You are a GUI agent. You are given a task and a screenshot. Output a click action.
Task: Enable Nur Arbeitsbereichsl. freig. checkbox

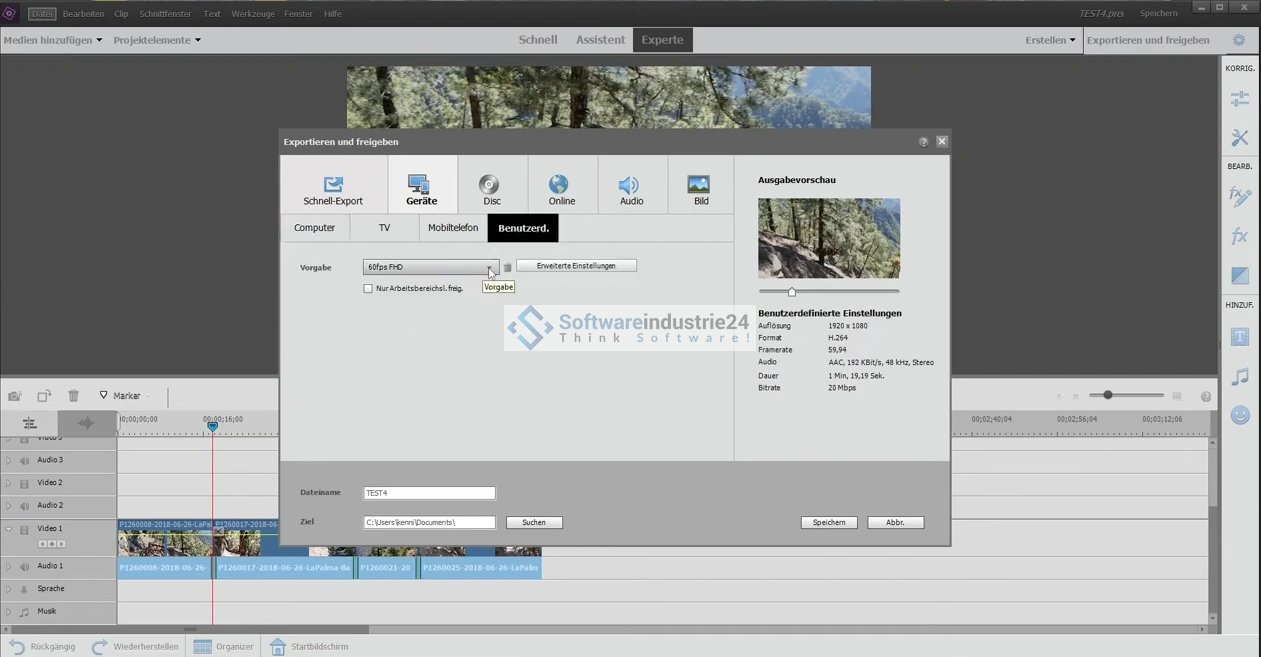[x=368, y=289]
